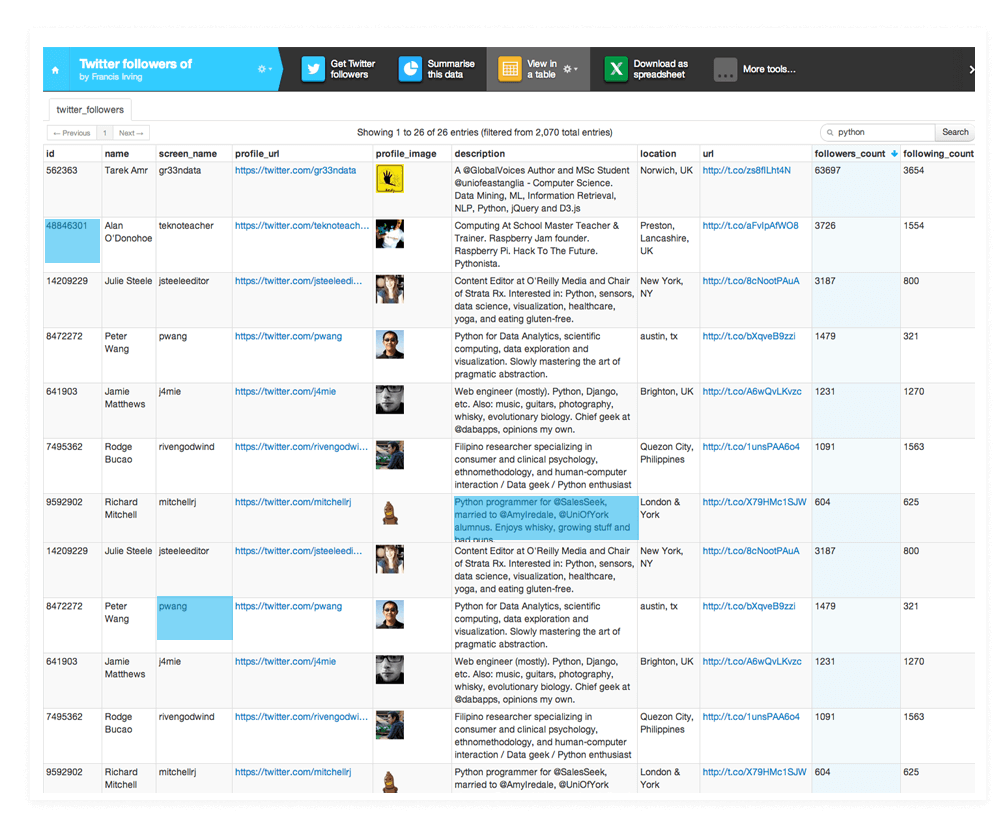Click the following_count value 1554
This screenshot has width=1007, height=831.
click(x=913, y=225)
